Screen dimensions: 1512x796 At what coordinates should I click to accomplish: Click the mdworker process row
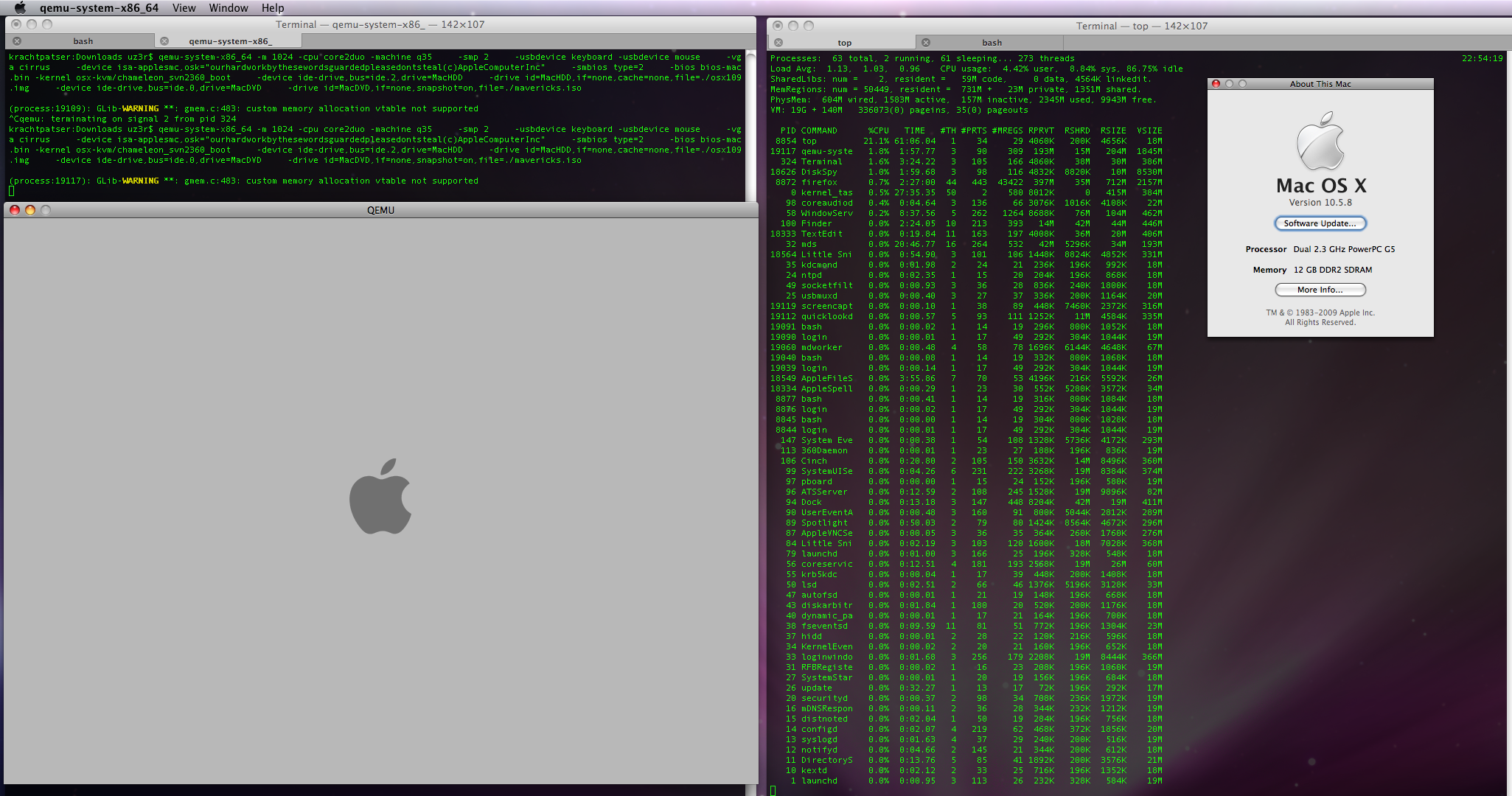click(966, 347)
